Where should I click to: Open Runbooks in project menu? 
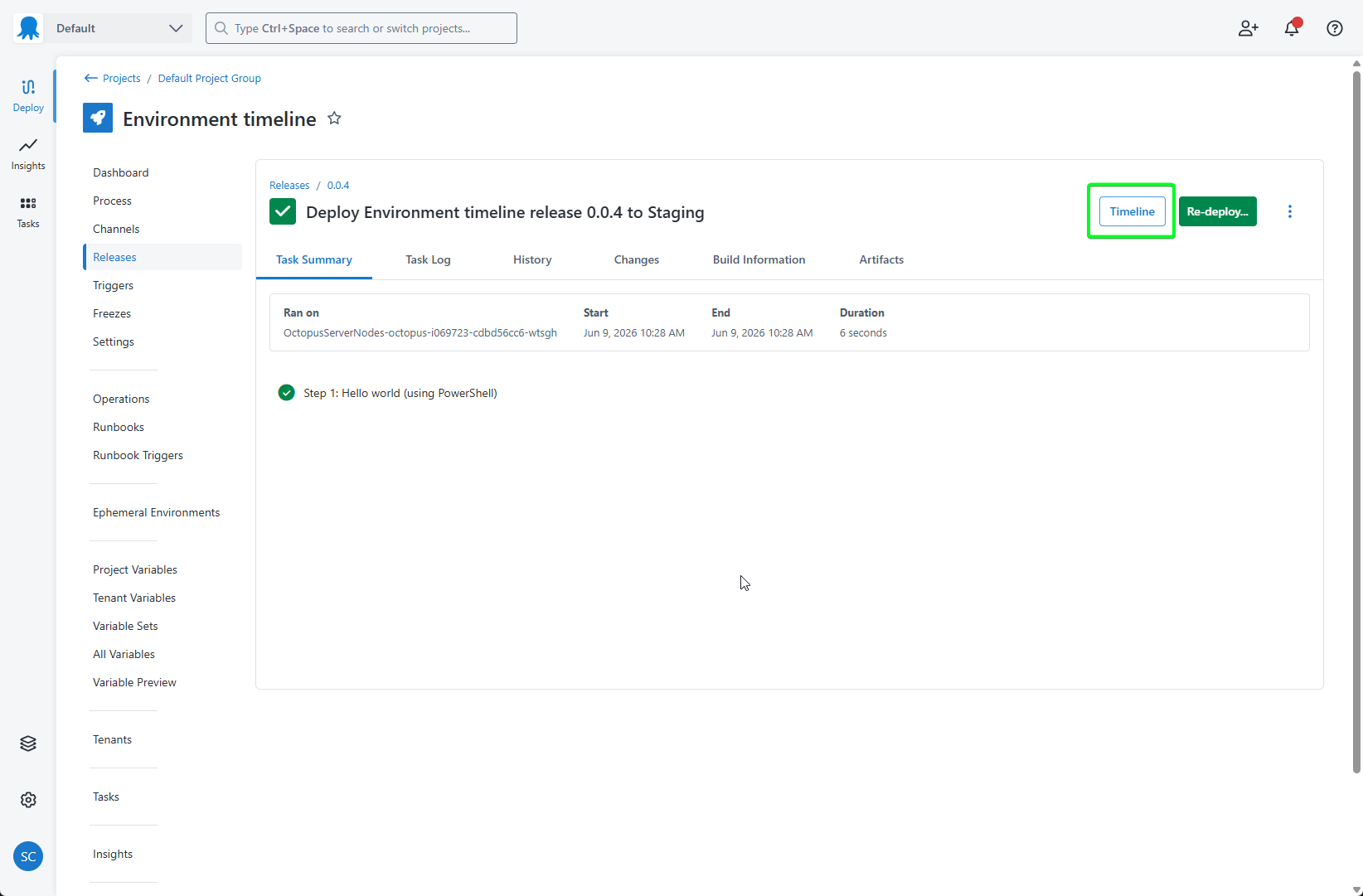pos(119,427)
